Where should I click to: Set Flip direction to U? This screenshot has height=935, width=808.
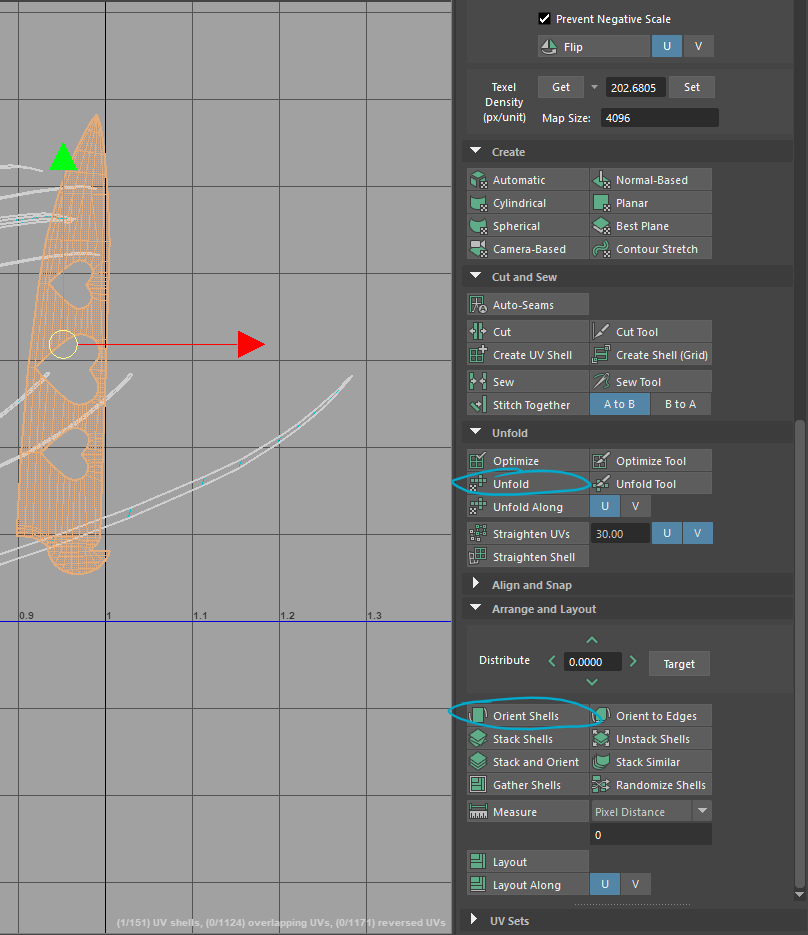667,47
